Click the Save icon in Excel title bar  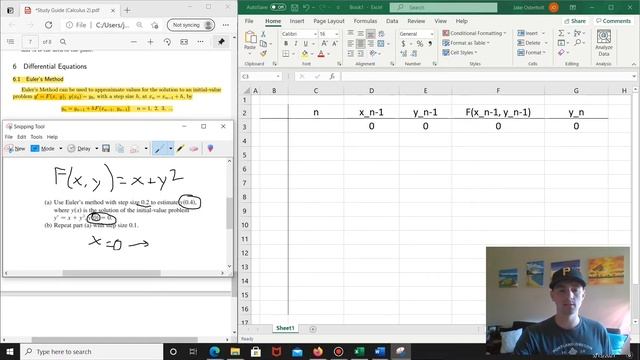pos(295,7)
